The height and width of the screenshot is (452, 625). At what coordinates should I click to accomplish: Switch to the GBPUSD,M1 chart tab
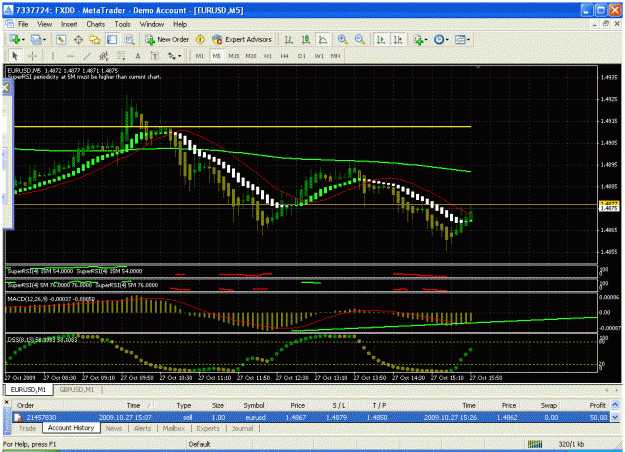77,389
